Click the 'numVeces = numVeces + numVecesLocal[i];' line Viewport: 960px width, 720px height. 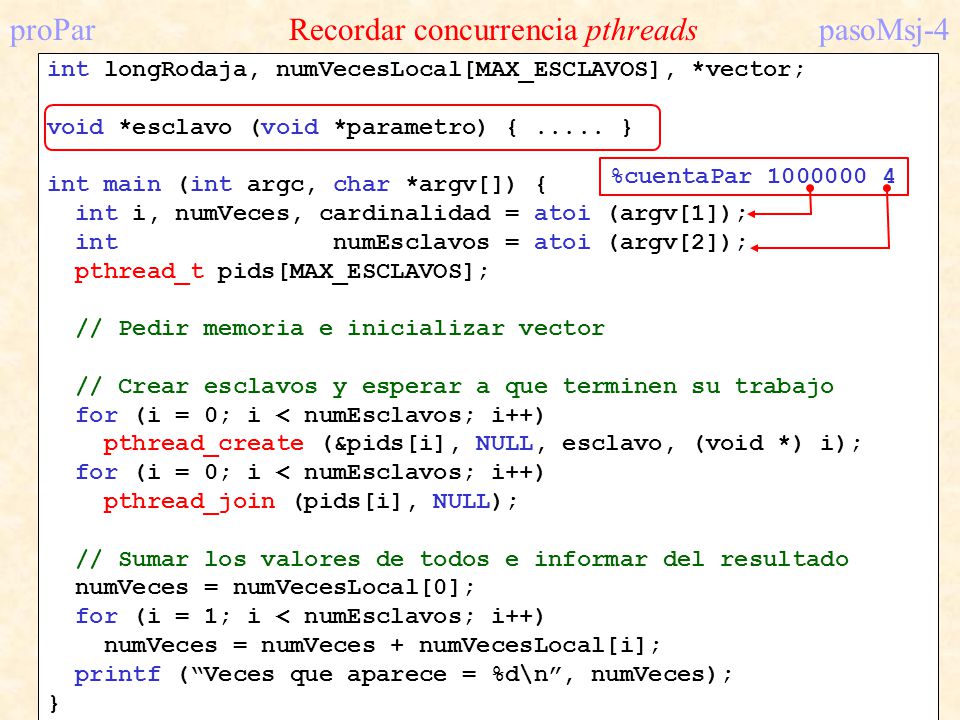click(382, 645)
